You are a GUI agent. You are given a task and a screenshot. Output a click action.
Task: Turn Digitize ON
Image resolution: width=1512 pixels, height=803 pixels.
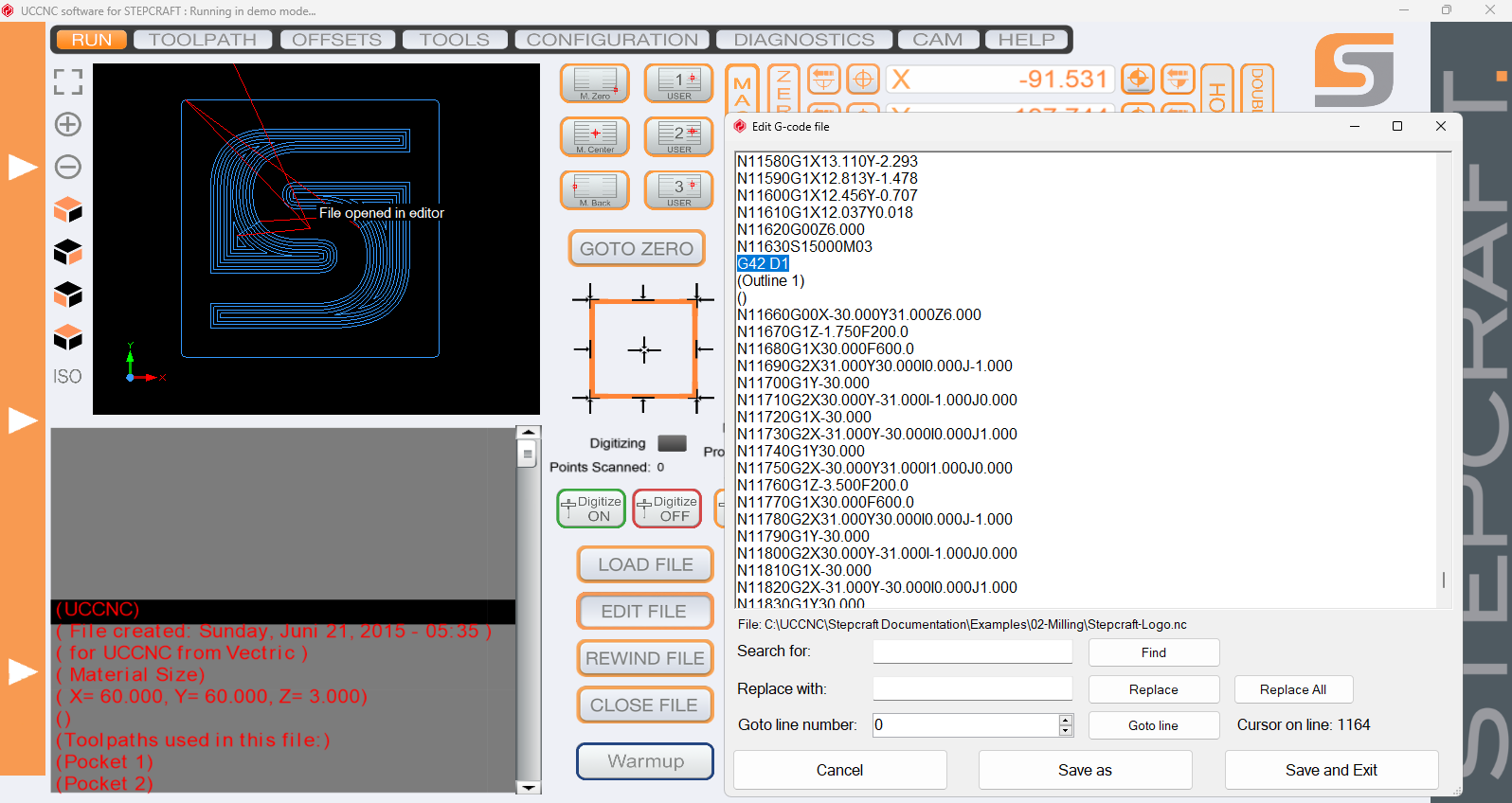(591, 509)
